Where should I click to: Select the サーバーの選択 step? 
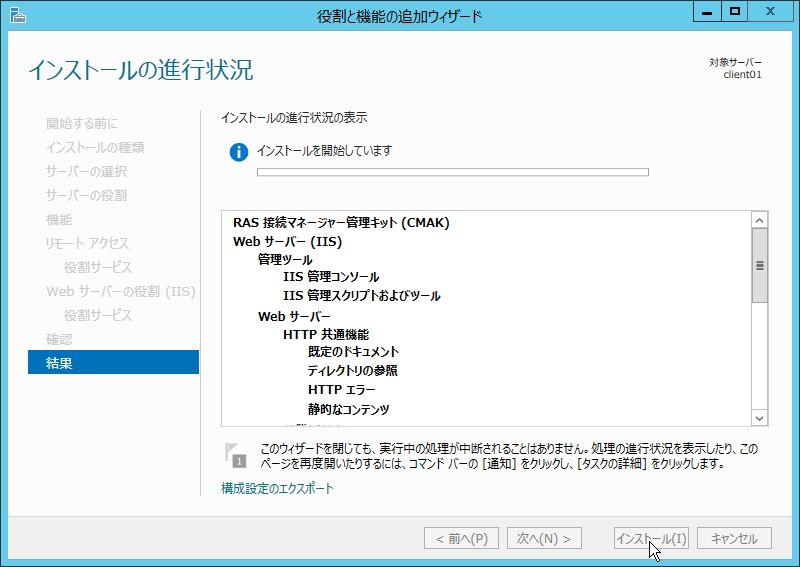(x=86, y=171)
